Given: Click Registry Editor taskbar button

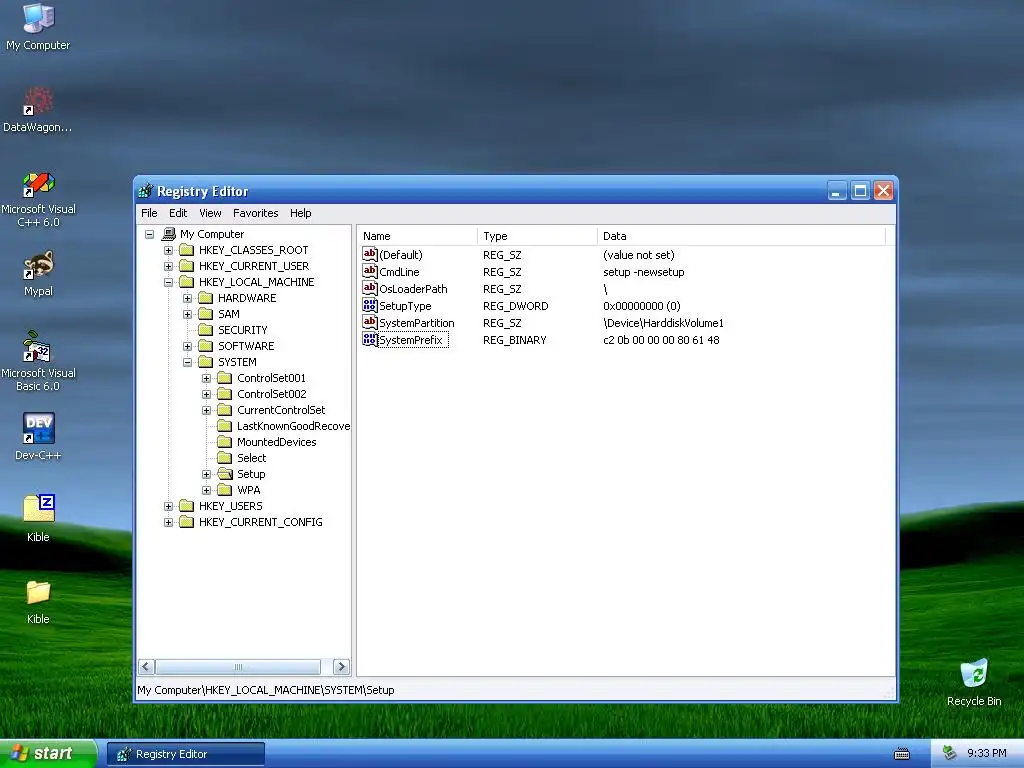Looking at the screenshot, I should (x=186, y=754).
